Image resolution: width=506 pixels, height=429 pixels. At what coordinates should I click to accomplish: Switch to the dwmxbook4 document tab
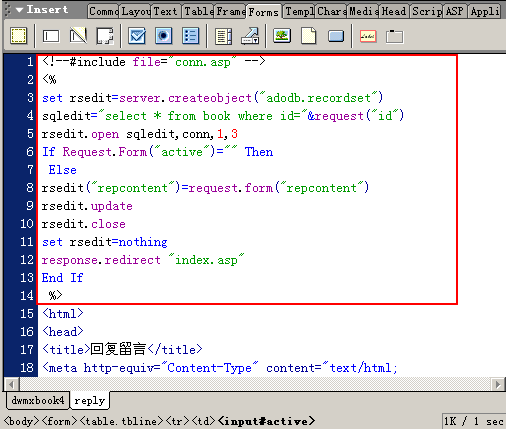[x=38, y=400]
